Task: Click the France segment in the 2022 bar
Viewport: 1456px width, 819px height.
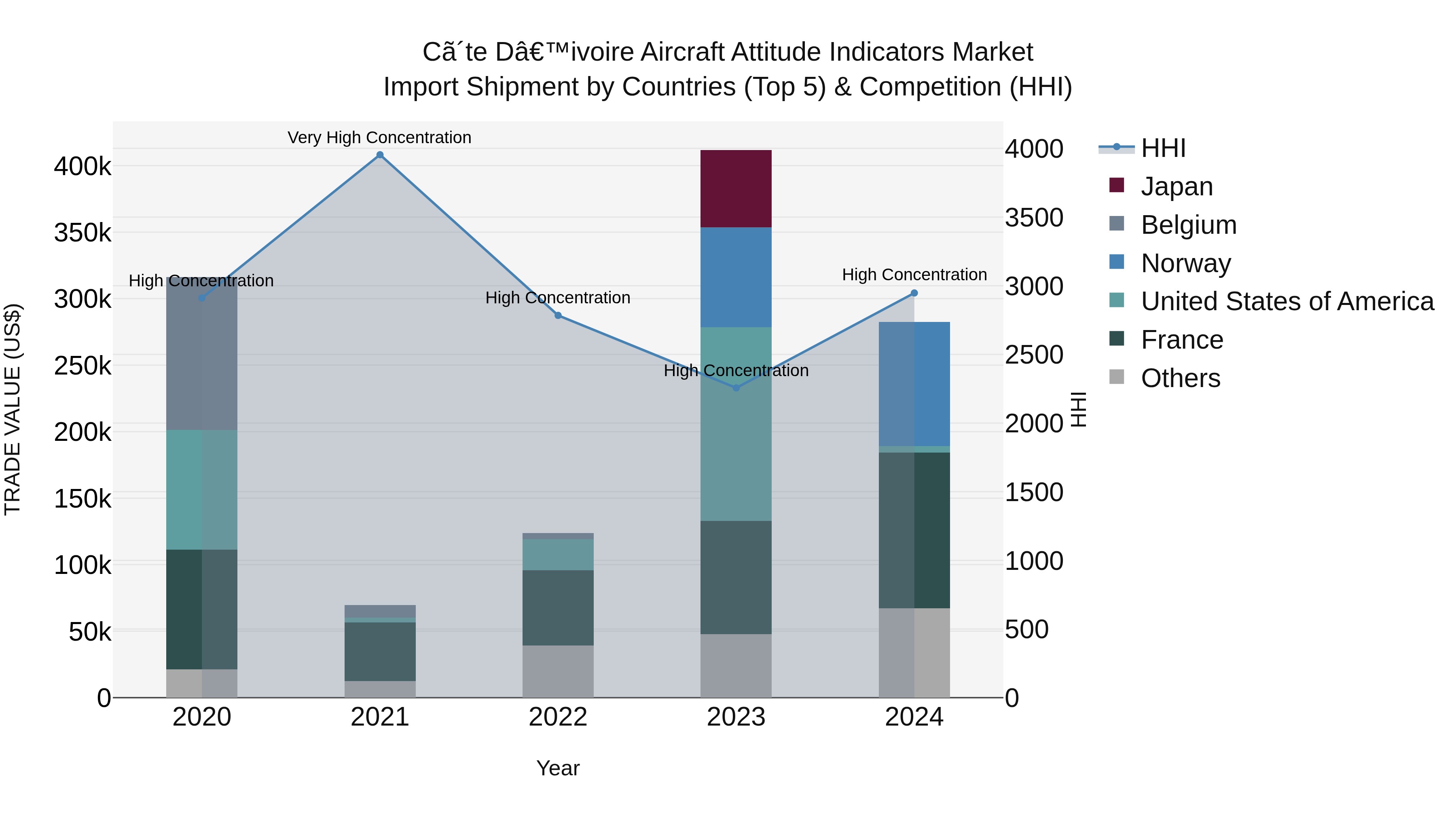Action: coord(558,608)
